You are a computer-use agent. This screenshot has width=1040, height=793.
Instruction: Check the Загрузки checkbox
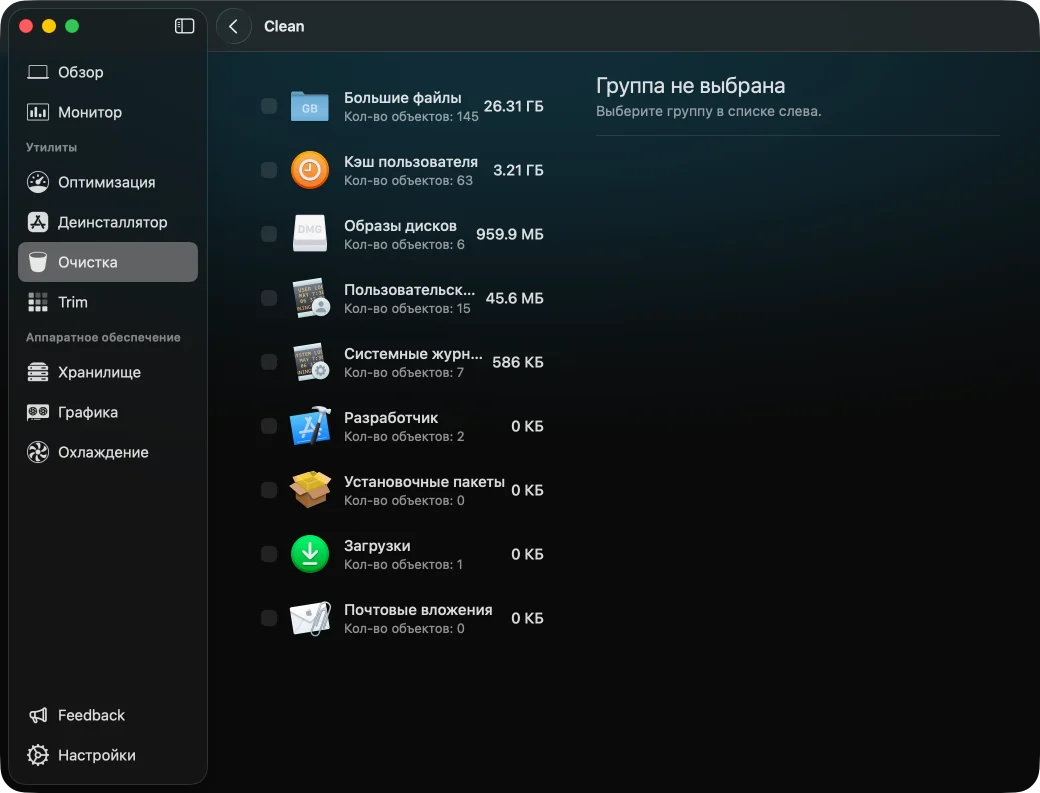pos(269,554)
